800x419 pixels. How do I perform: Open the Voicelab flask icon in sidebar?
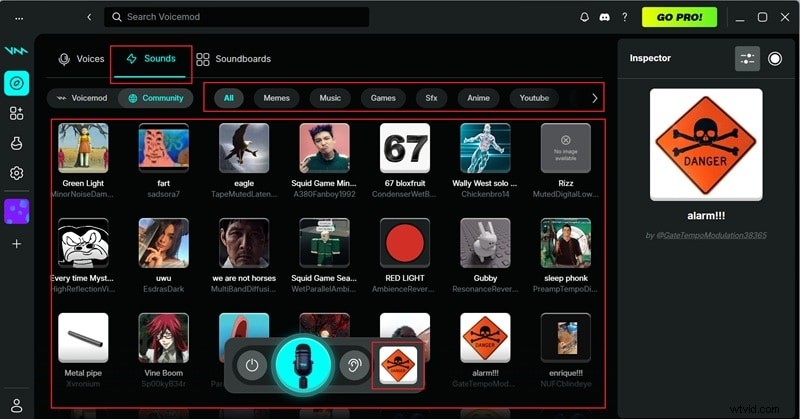16,143
